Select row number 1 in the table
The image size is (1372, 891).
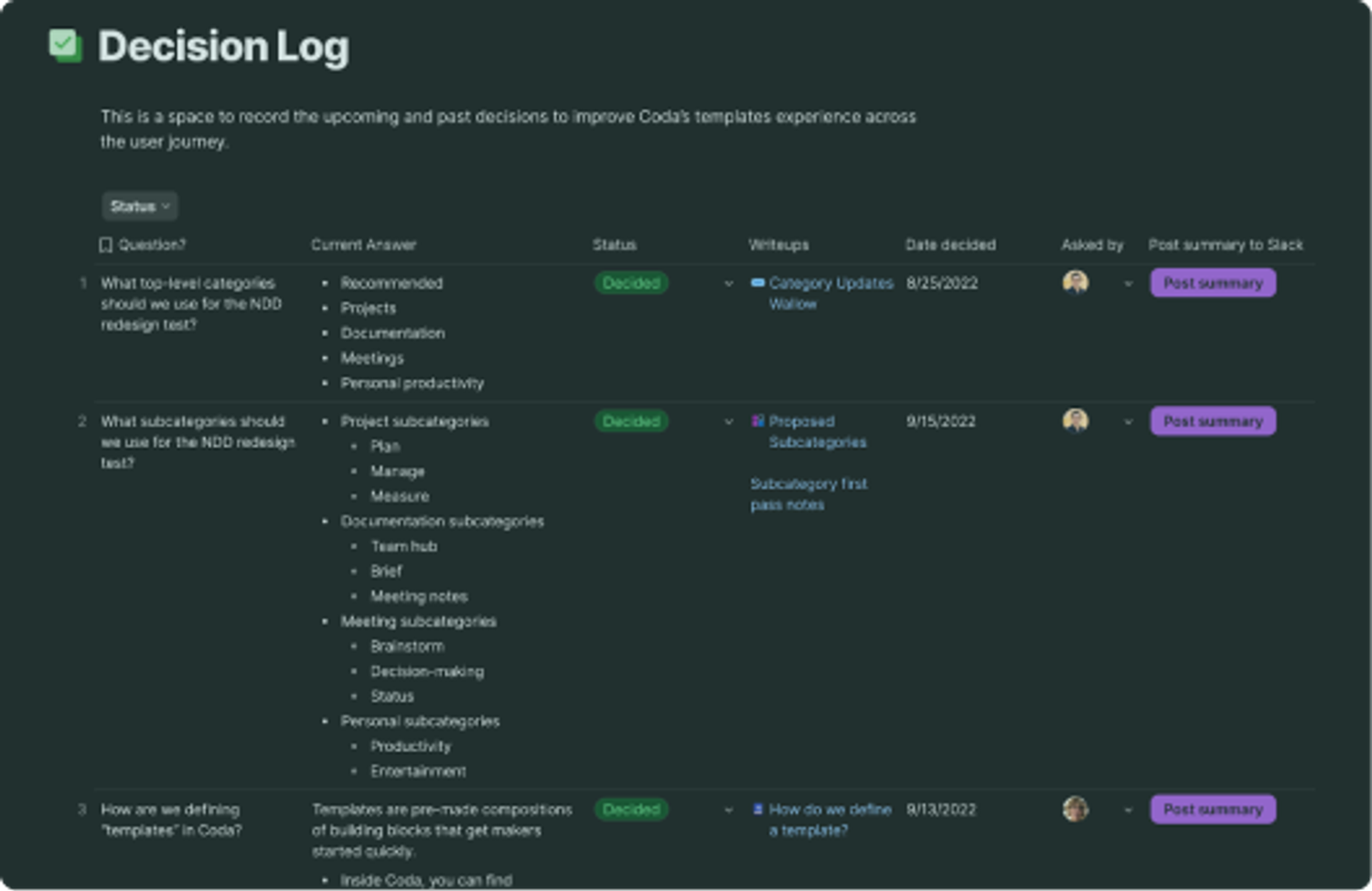(x=81, y=284)
